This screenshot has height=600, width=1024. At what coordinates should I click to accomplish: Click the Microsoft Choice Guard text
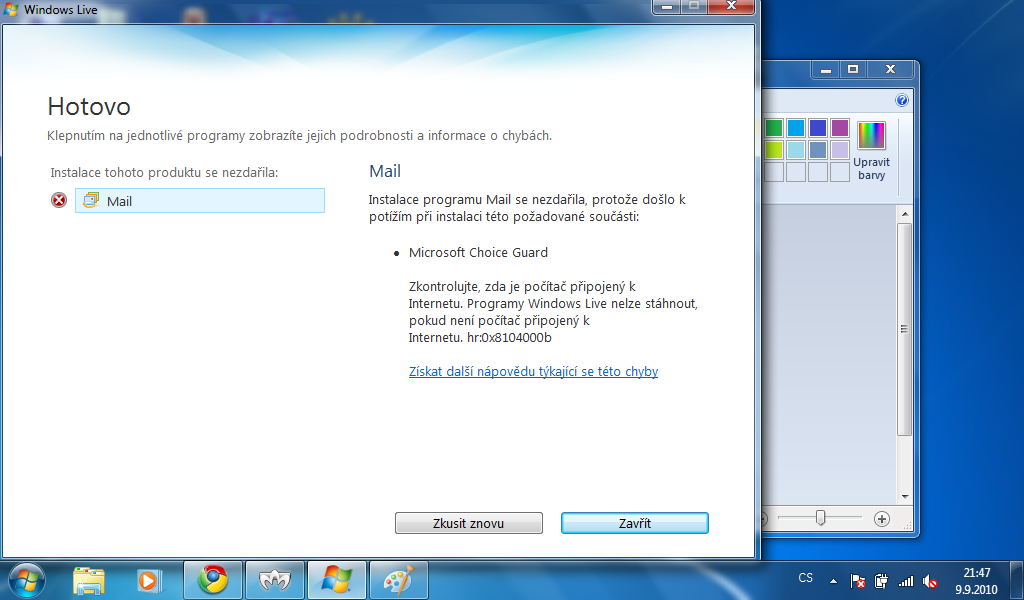tap(478, 253)
